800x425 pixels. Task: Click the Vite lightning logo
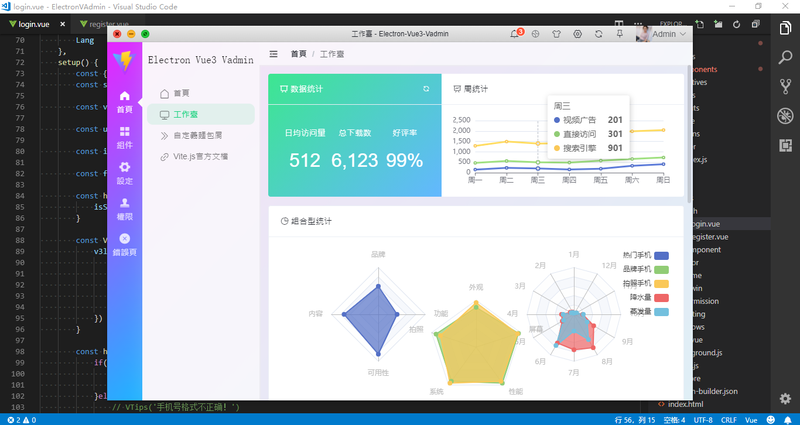point(123,60)
